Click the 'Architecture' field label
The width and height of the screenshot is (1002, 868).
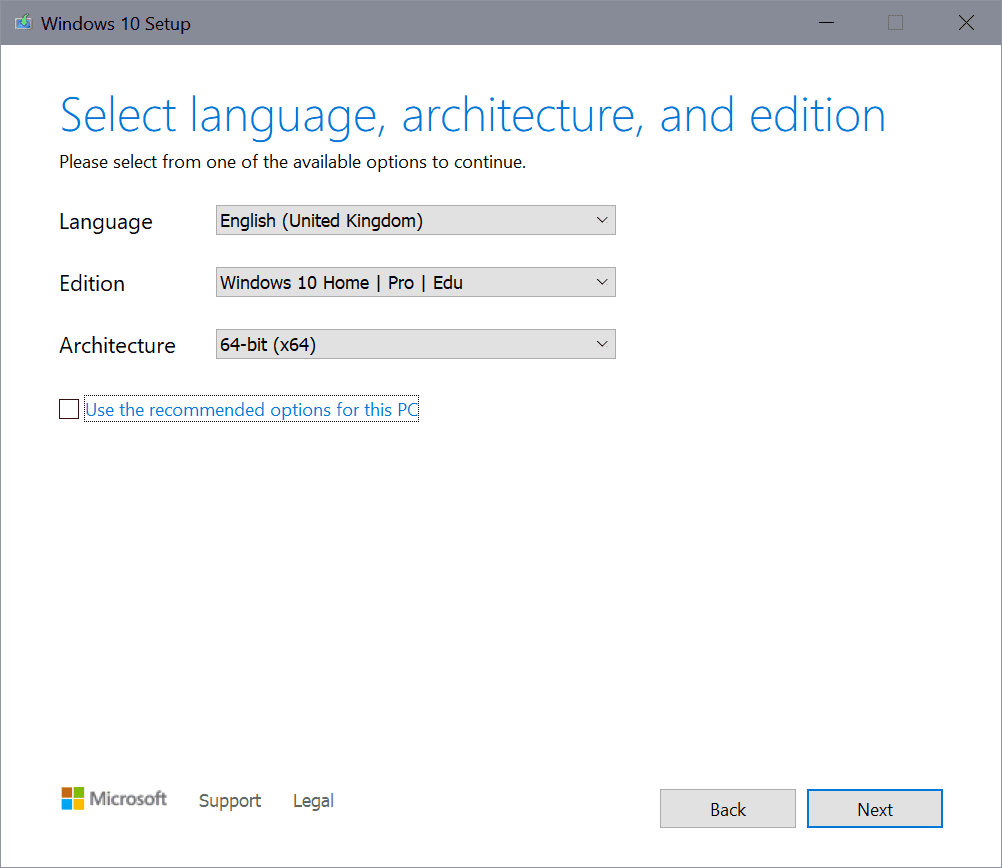pyautogui.click(x=118, y=345)
